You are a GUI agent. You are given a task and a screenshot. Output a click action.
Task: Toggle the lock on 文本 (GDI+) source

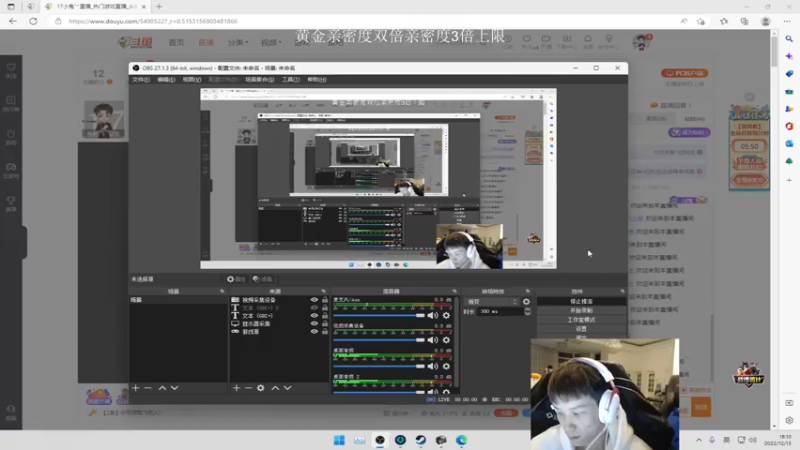pyautogui.click(x=325, y=315)
